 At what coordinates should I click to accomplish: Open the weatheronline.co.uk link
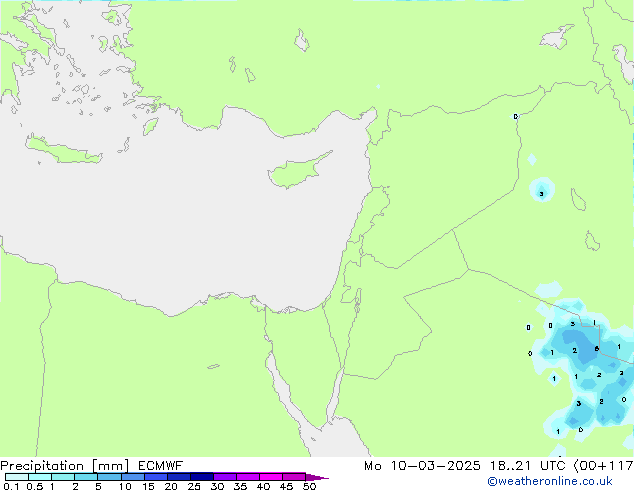(x=550, y=481)
